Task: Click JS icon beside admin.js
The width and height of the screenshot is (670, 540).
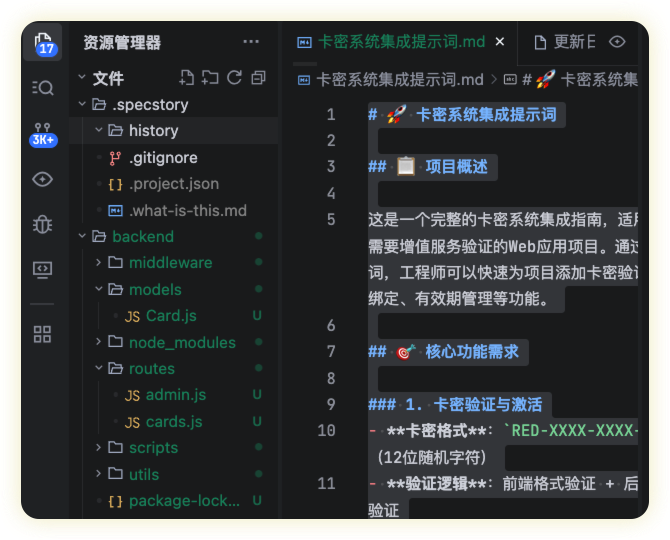Action: (x=132, y=396)
